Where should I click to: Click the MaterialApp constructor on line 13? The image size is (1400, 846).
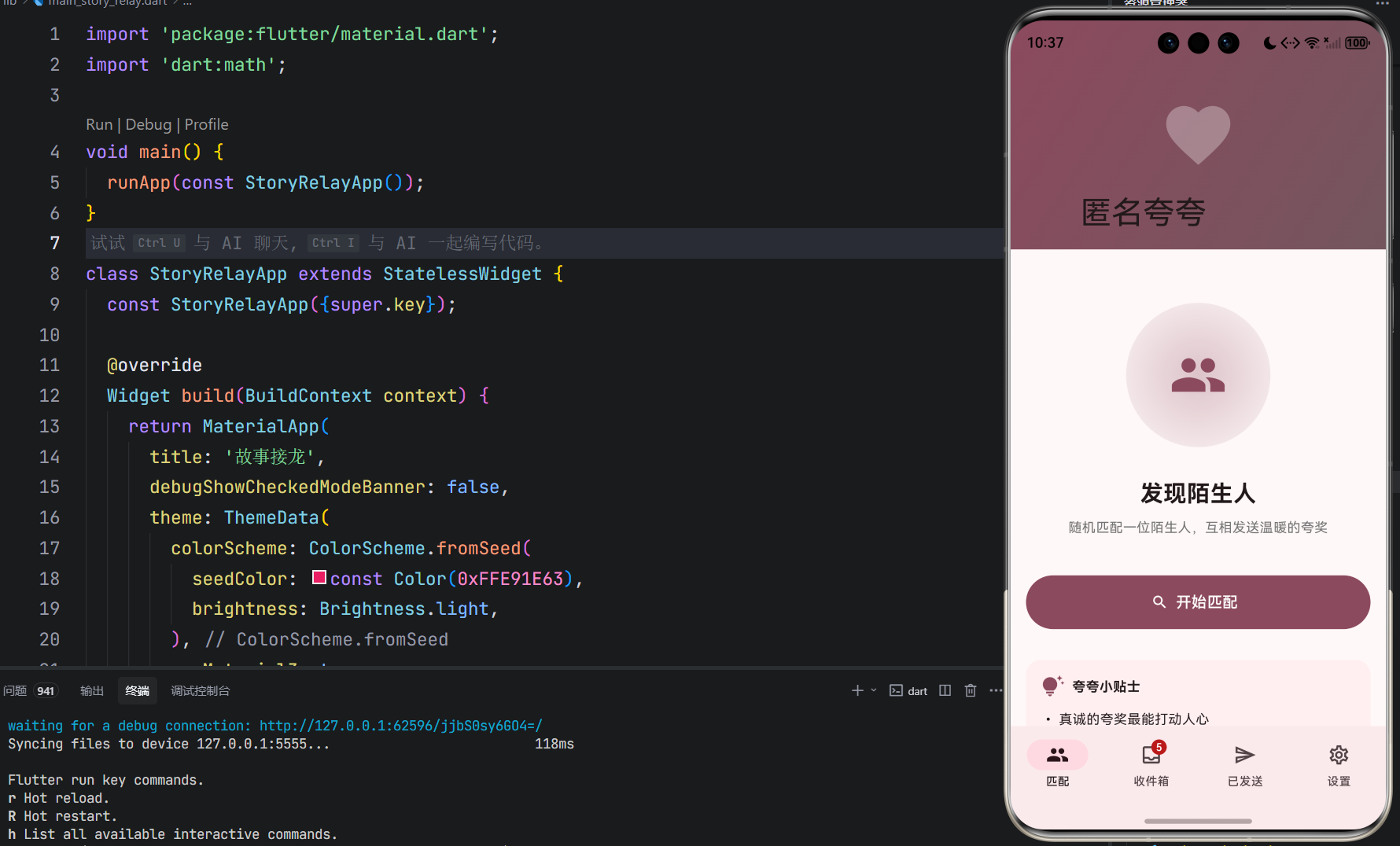(x=261, y=426)
